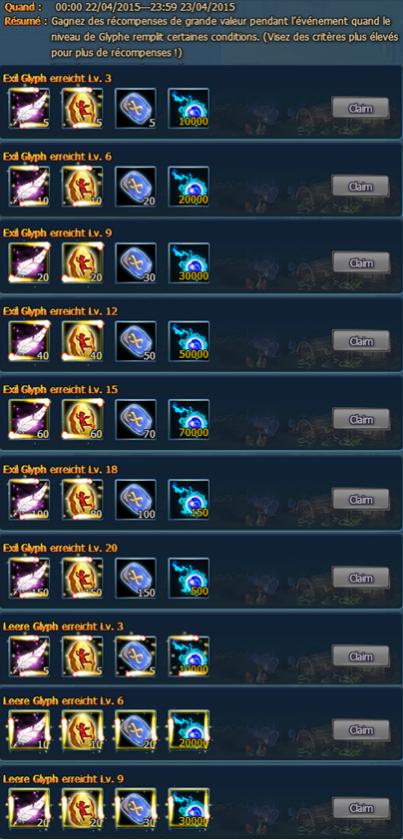The height and width of the screenshot is (840, 403).
Task: Claim the Leere Glyph Lv. 6 reward
Action: pos(361,730)
